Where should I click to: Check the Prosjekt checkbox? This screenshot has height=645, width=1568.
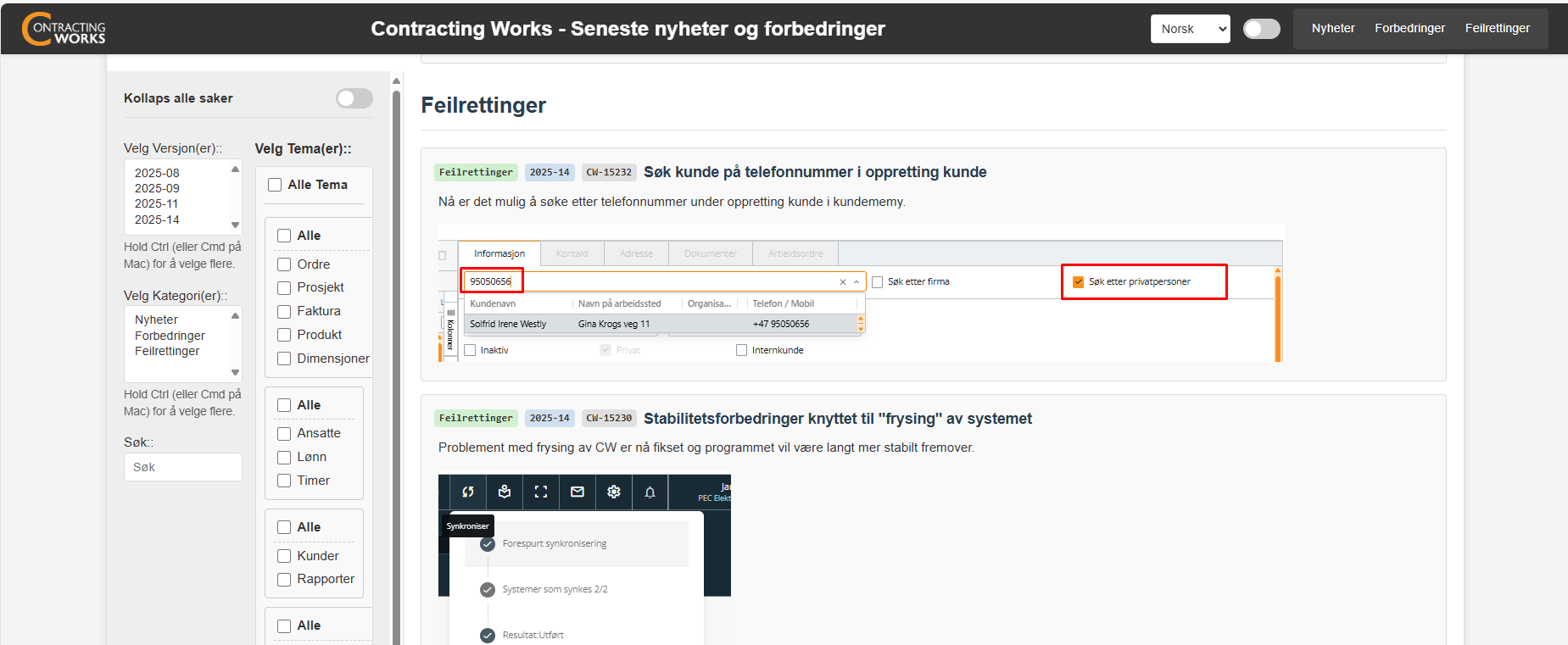coord(284,288)
